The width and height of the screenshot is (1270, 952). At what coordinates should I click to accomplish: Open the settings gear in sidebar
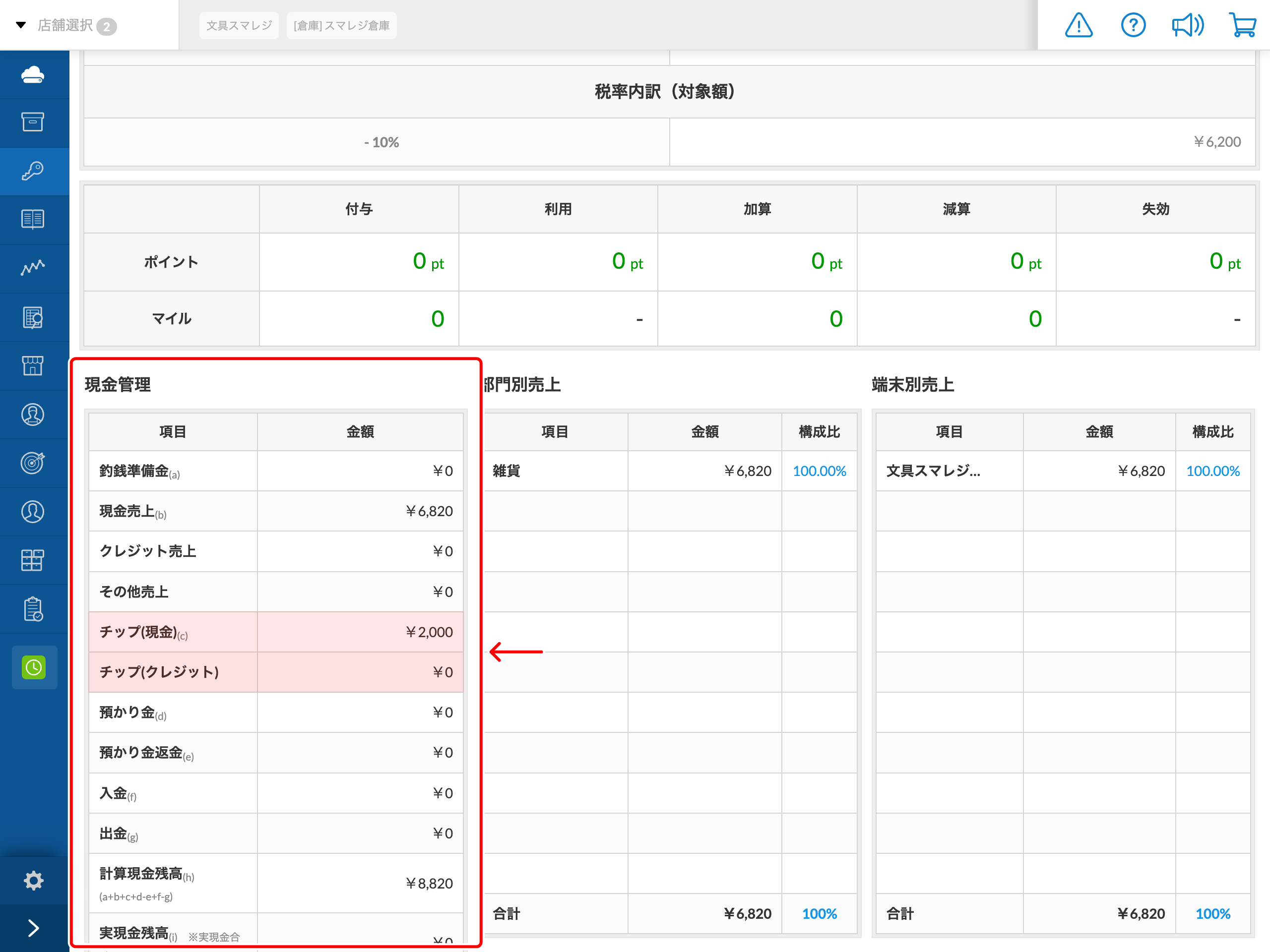click(x=34, y=880)
